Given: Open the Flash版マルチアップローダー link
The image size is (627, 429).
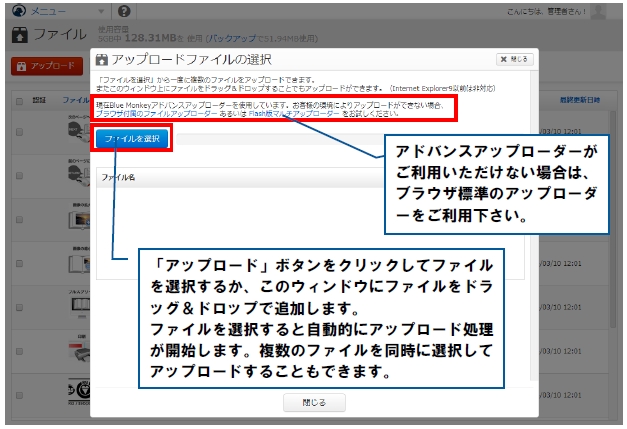Looking at the screenshot, I should 294,114.
